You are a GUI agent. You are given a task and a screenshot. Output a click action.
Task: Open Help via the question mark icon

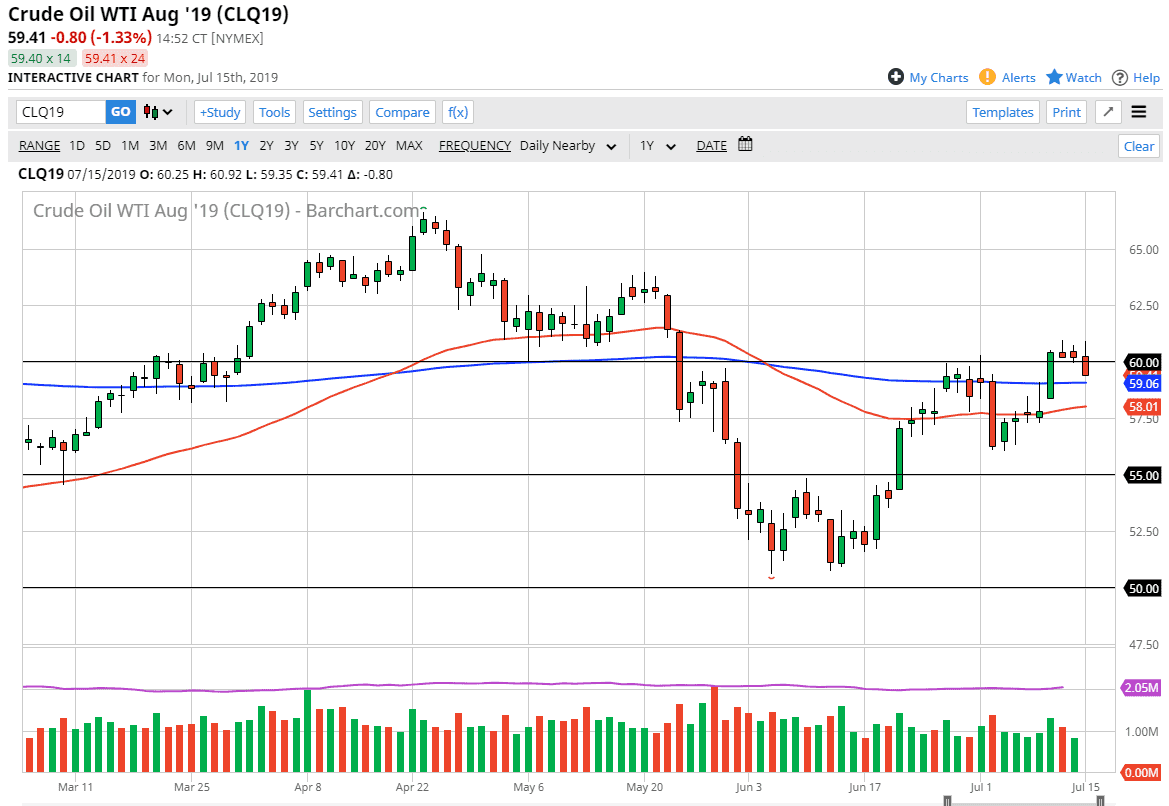[x=1119, y=77]
